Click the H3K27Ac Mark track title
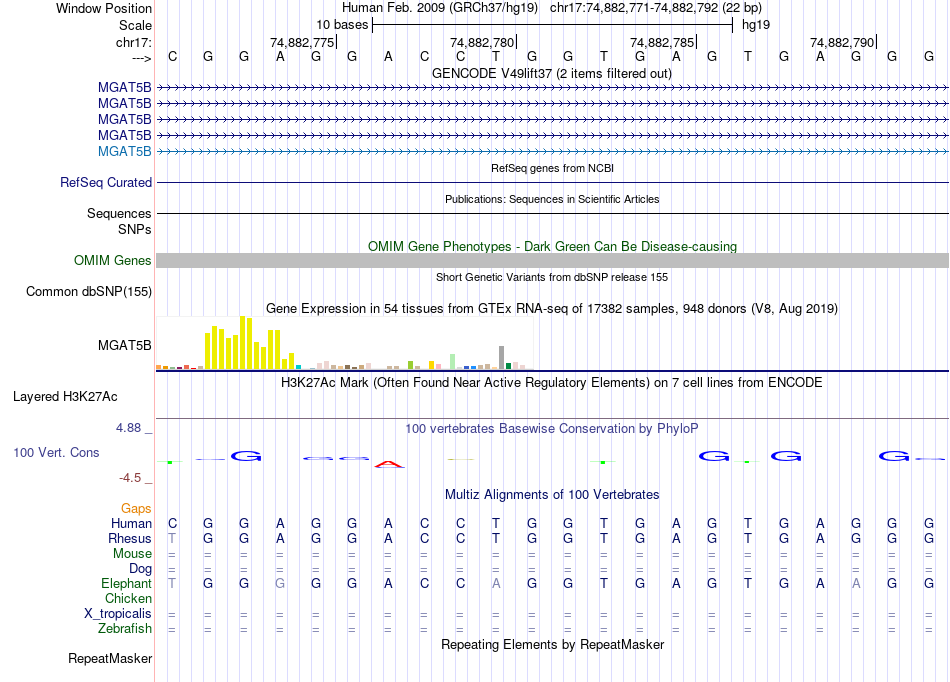The height and width of the screenshot is (682, 950). [x=552, y=383]
